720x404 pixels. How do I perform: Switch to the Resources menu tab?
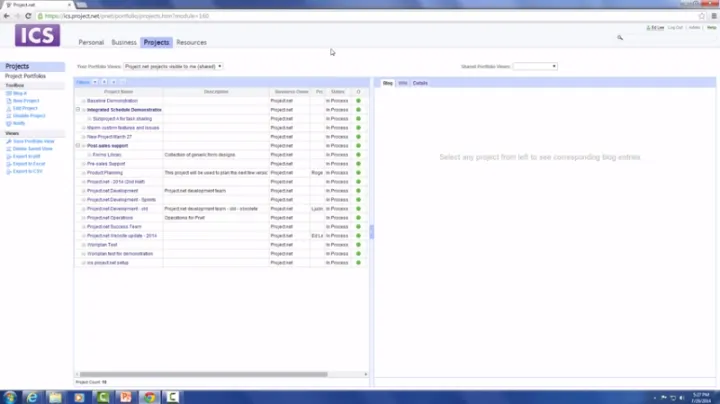191,43
